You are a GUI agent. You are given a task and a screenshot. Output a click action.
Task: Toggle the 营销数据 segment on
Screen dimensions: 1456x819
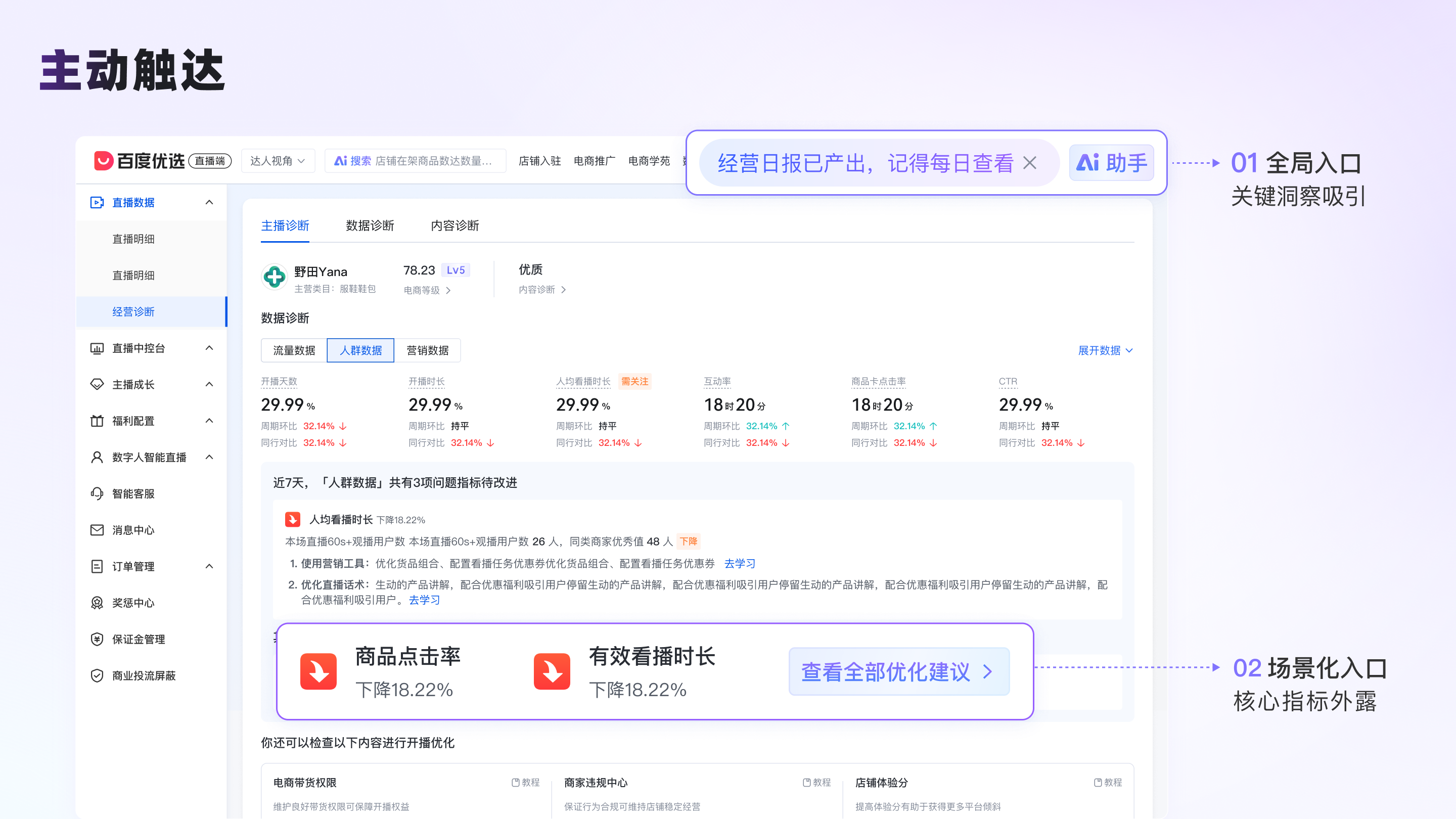pyautogui.click(x=427, y=350)
